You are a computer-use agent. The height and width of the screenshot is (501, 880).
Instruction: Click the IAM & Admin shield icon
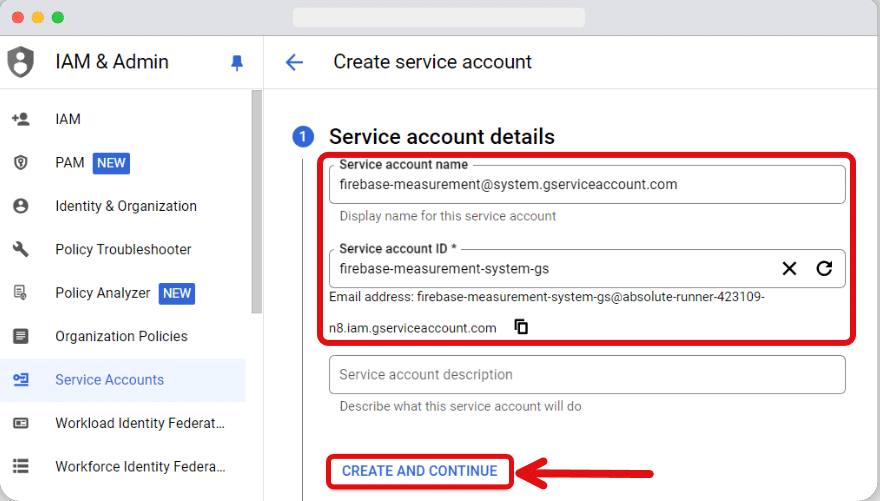tap(21, 62)
